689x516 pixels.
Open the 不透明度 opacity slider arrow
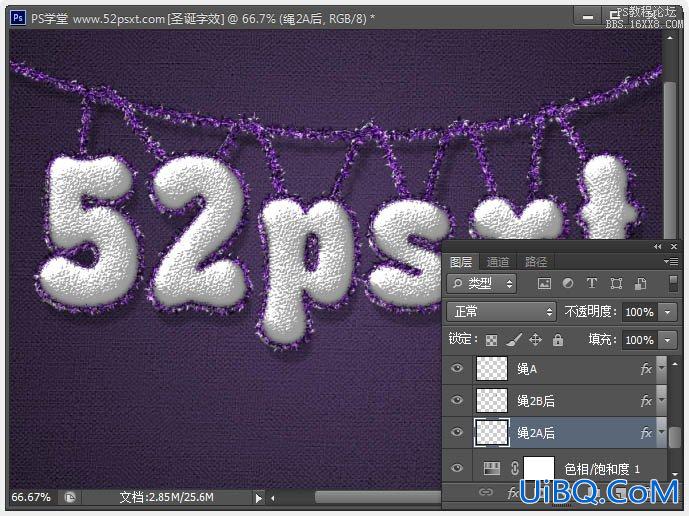click(667, 312)
